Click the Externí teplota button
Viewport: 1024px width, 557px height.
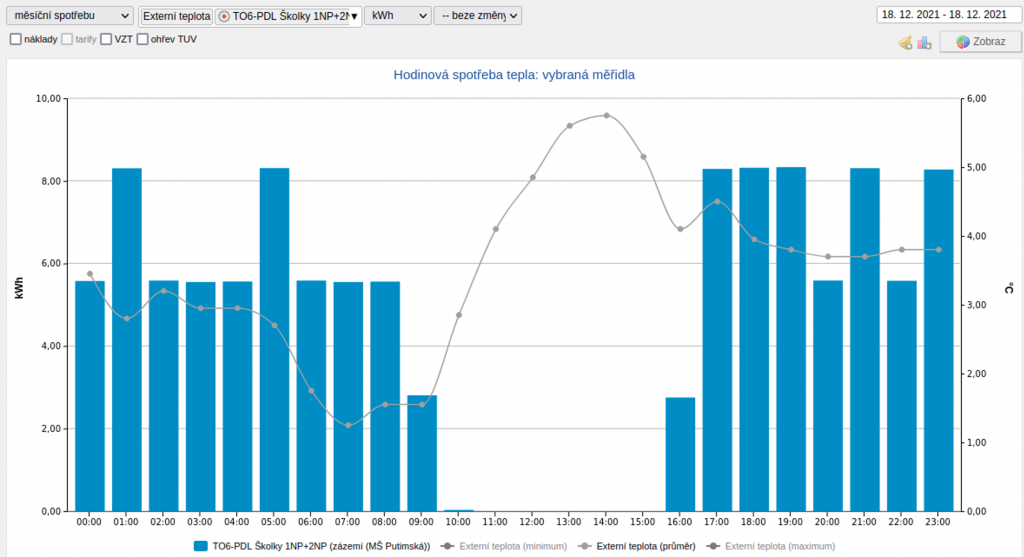click(176, 16)
